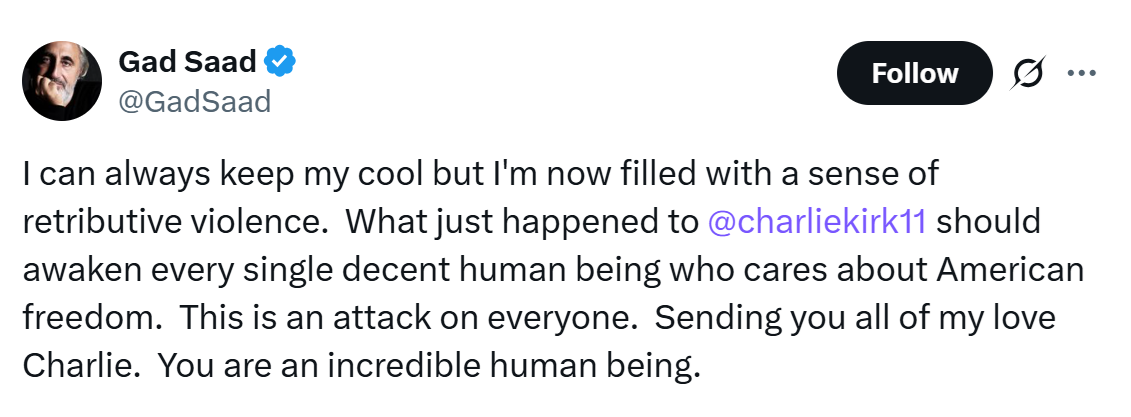Open Gad Saad's profile picture
The image size is (1131, 417).
click(62, 82)
